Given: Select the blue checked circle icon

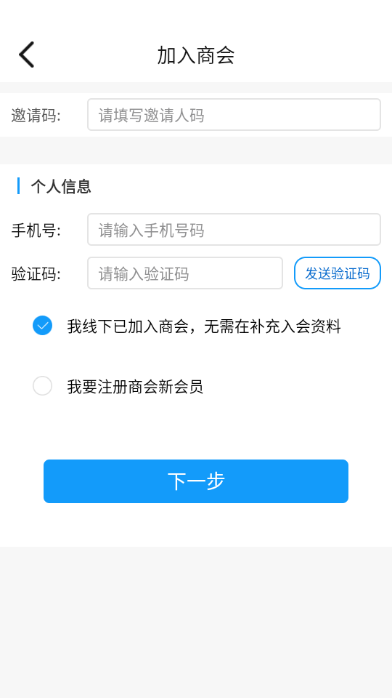Looking at the screenshot, I should (42, 325).
